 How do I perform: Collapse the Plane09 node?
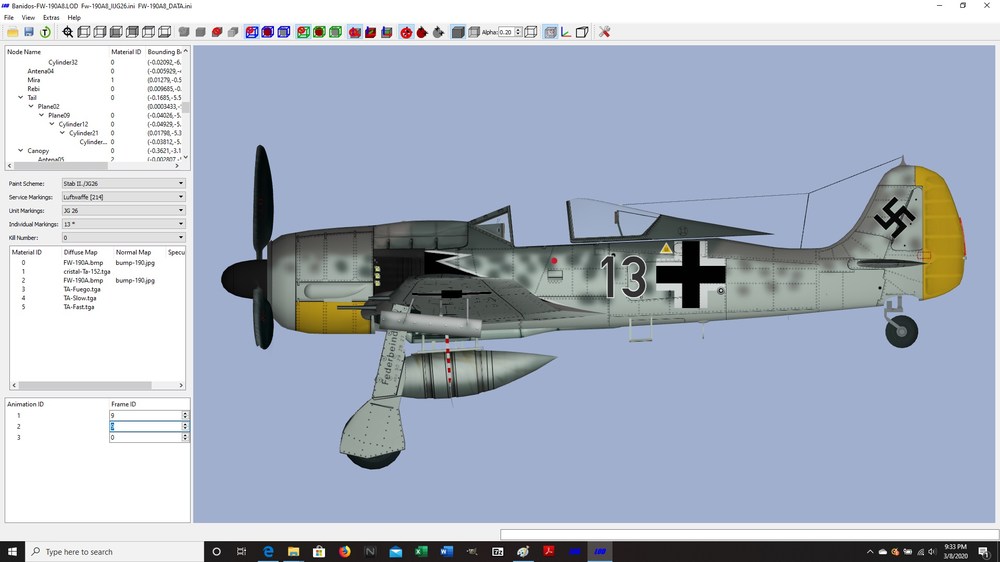pyautogui.click(x=41, y=115)
